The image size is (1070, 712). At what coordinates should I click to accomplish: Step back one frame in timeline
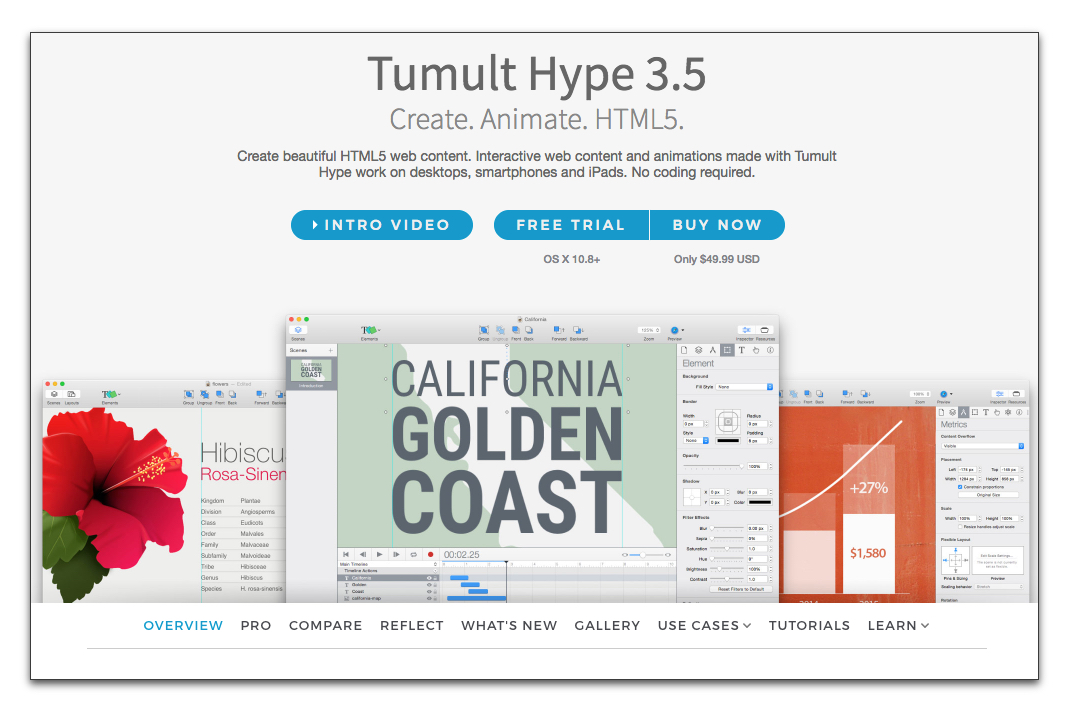[x=363, y=554]
